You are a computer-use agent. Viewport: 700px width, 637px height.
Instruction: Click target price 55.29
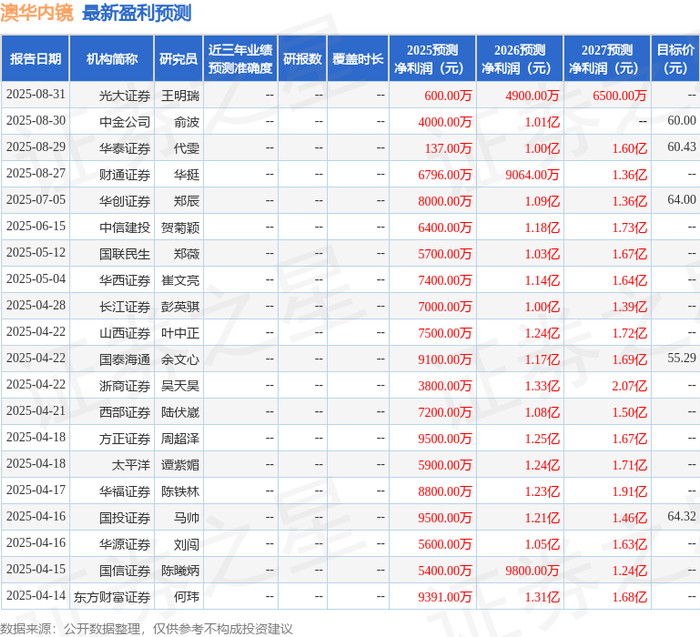click(682, 358)
